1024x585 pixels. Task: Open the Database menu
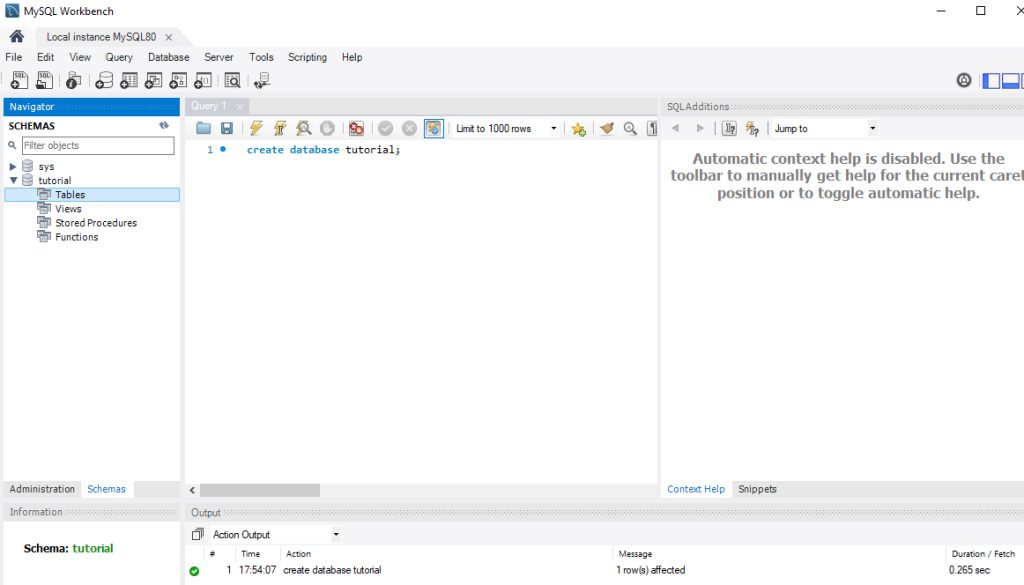[x=168, y=57]
